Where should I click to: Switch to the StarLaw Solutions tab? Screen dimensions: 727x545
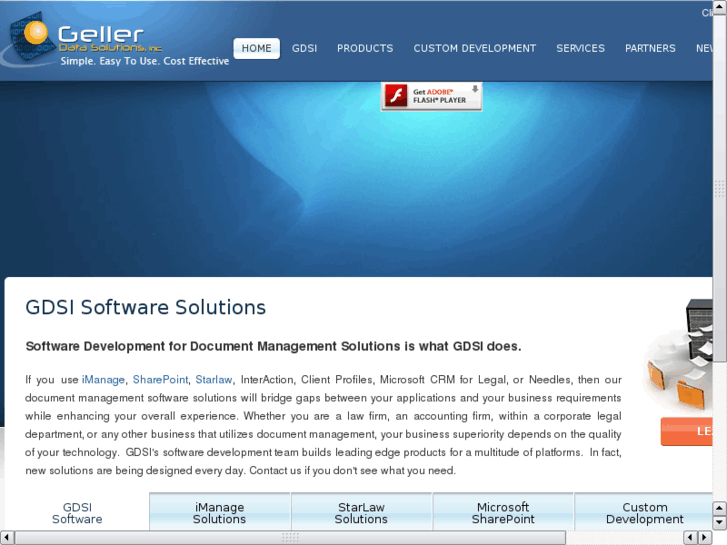pos(361,512)
